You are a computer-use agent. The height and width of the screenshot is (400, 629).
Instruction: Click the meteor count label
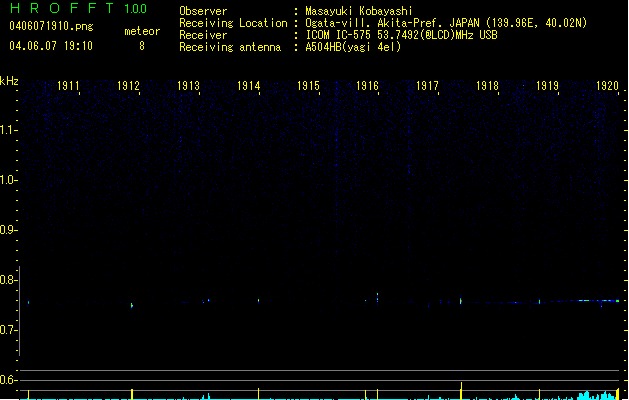(142, 31)
